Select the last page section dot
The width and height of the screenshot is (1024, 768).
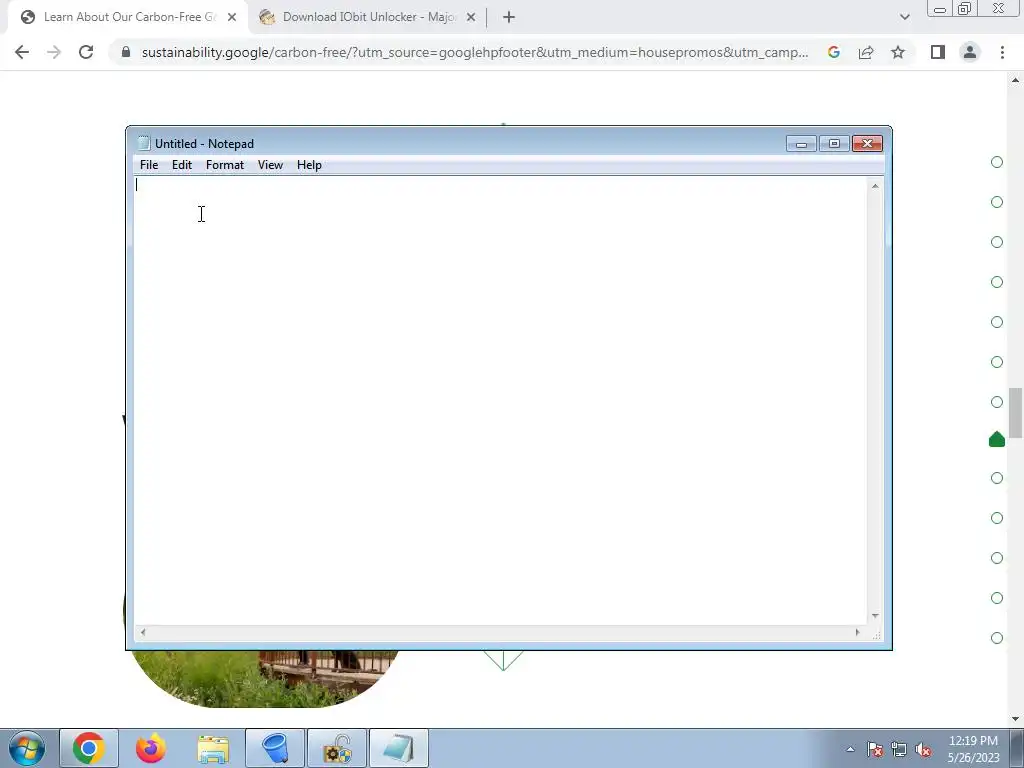(x=997, y=638)
